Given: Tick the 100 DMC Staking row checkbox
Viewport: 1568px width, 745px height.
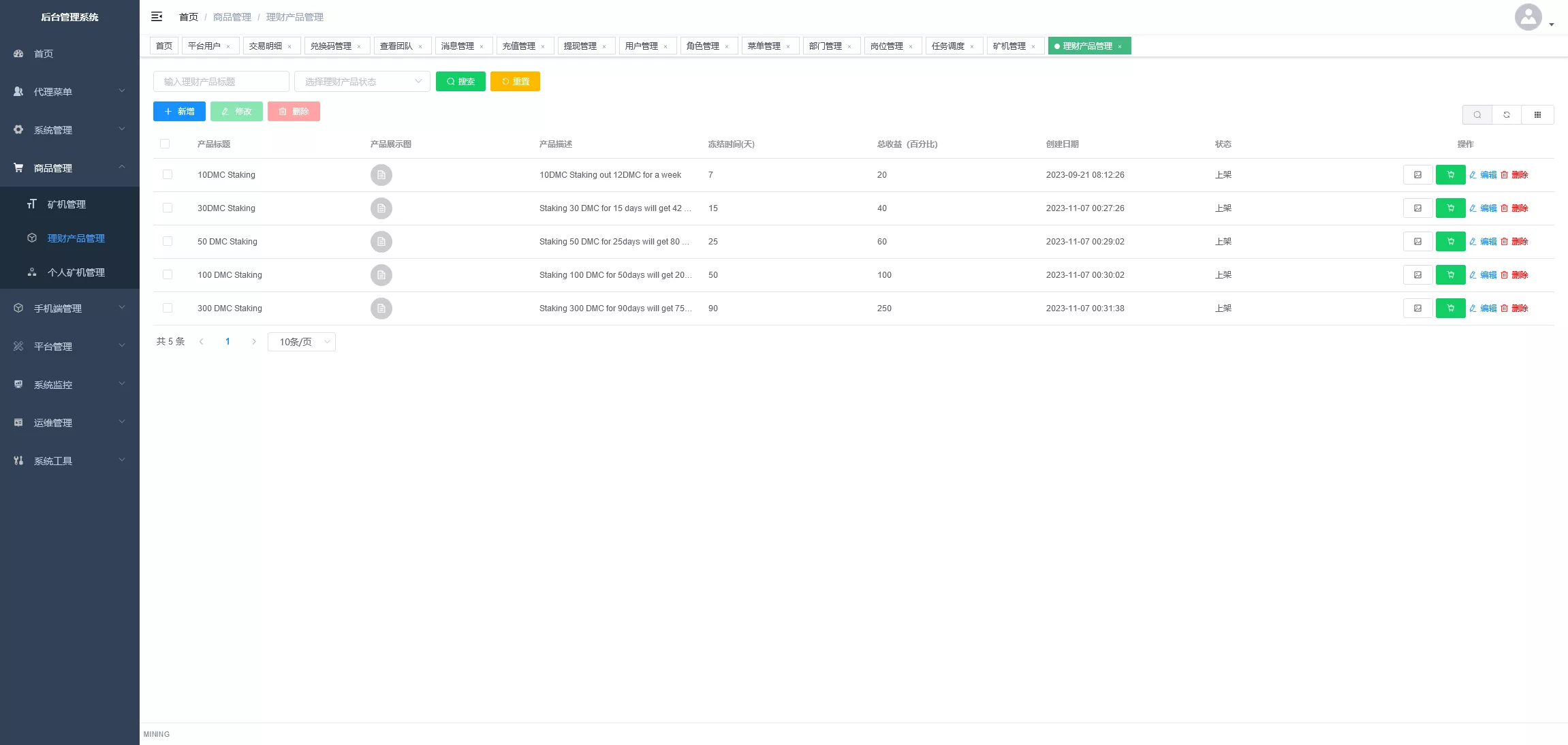Looking at the screenshot, I should pos(168,275).
